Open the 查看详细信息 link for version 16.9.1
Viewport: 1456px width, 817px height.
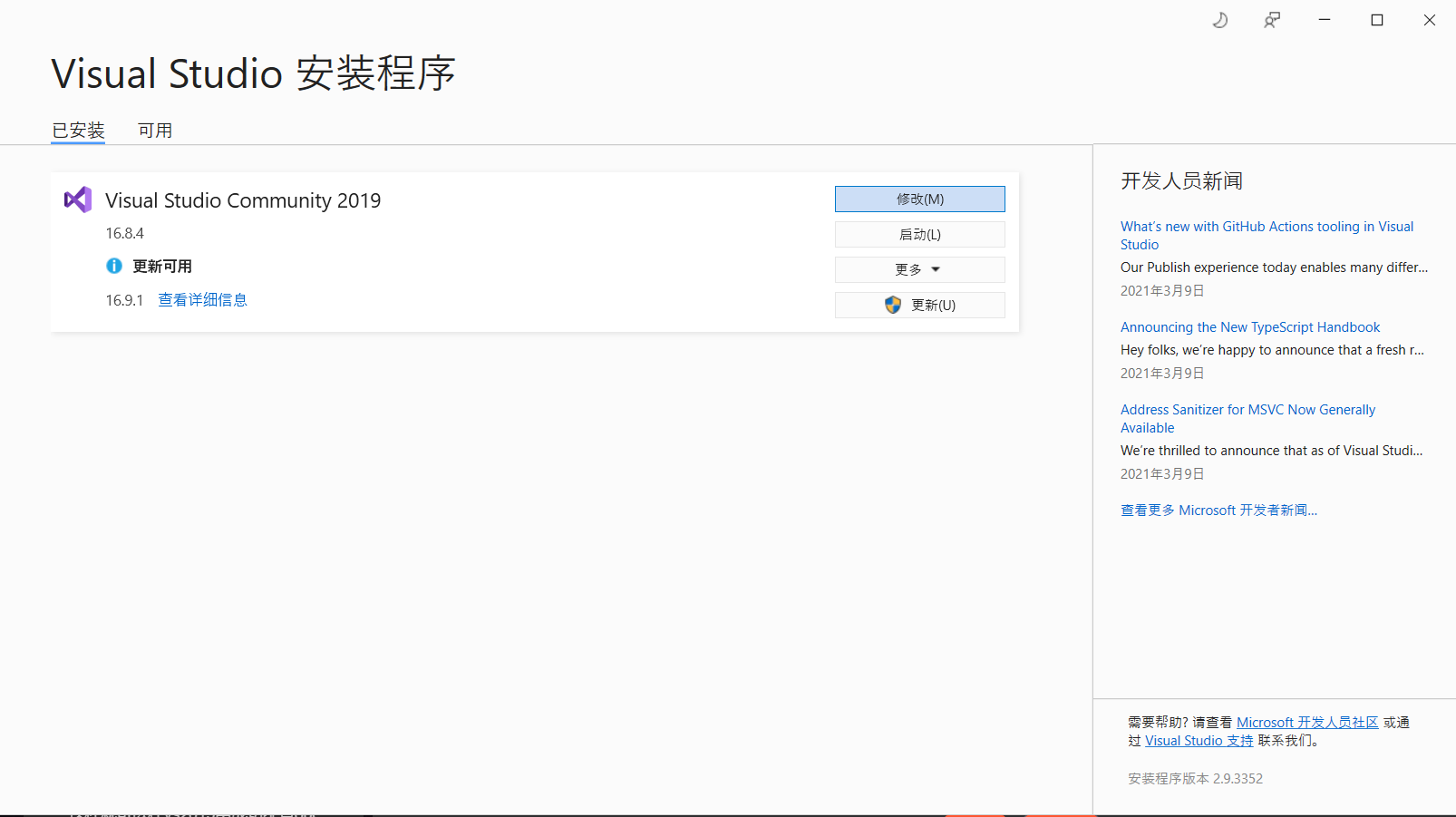pyautogui.click(x=202, y=299)
